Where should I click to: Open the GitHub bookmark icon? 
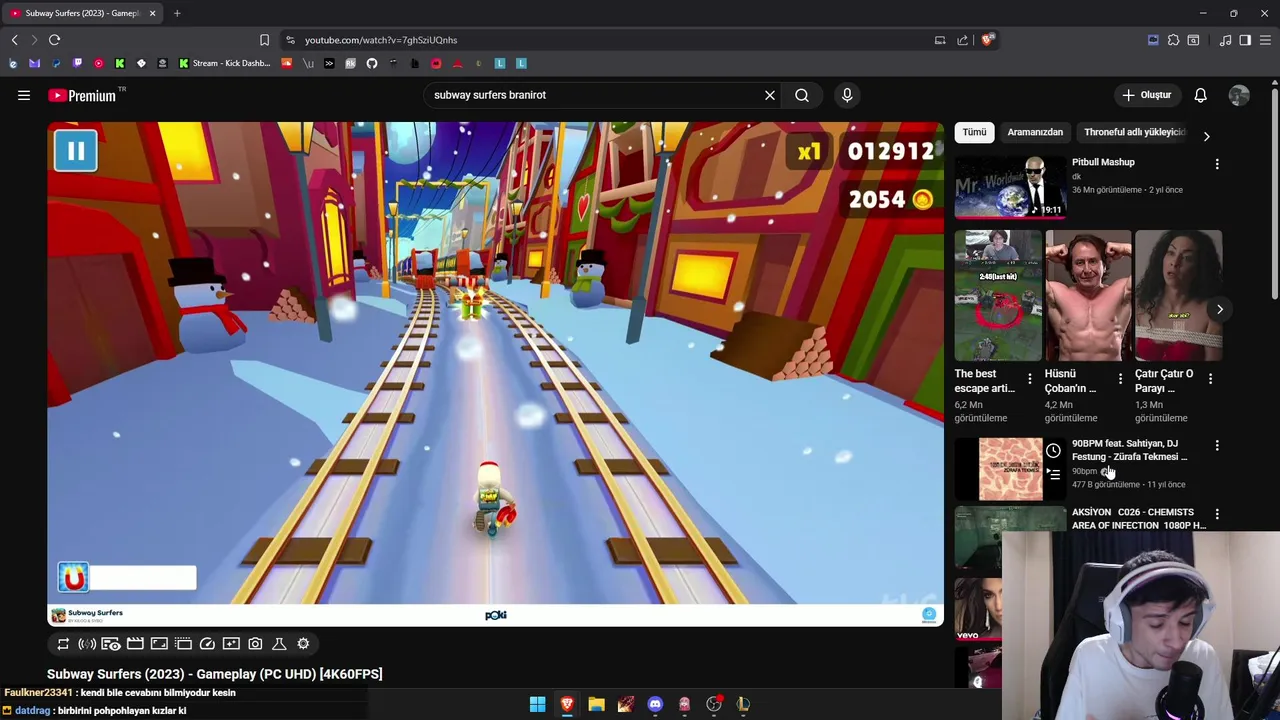372,63
